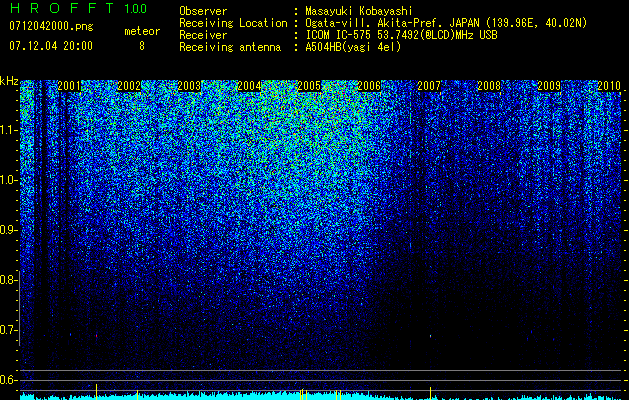629x400 pixels.
Task: Click the yellow meteor marker between 2001 and 2002
Action: pos(96,392)
